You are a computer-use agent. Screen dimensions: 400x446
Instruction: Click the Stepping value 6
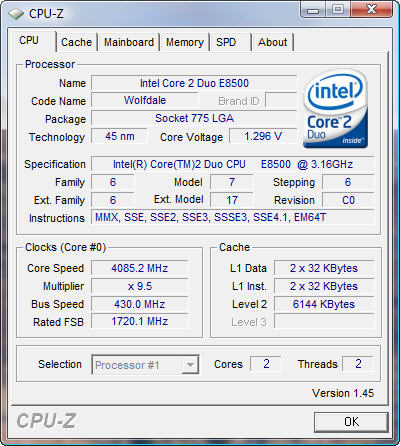348,182
